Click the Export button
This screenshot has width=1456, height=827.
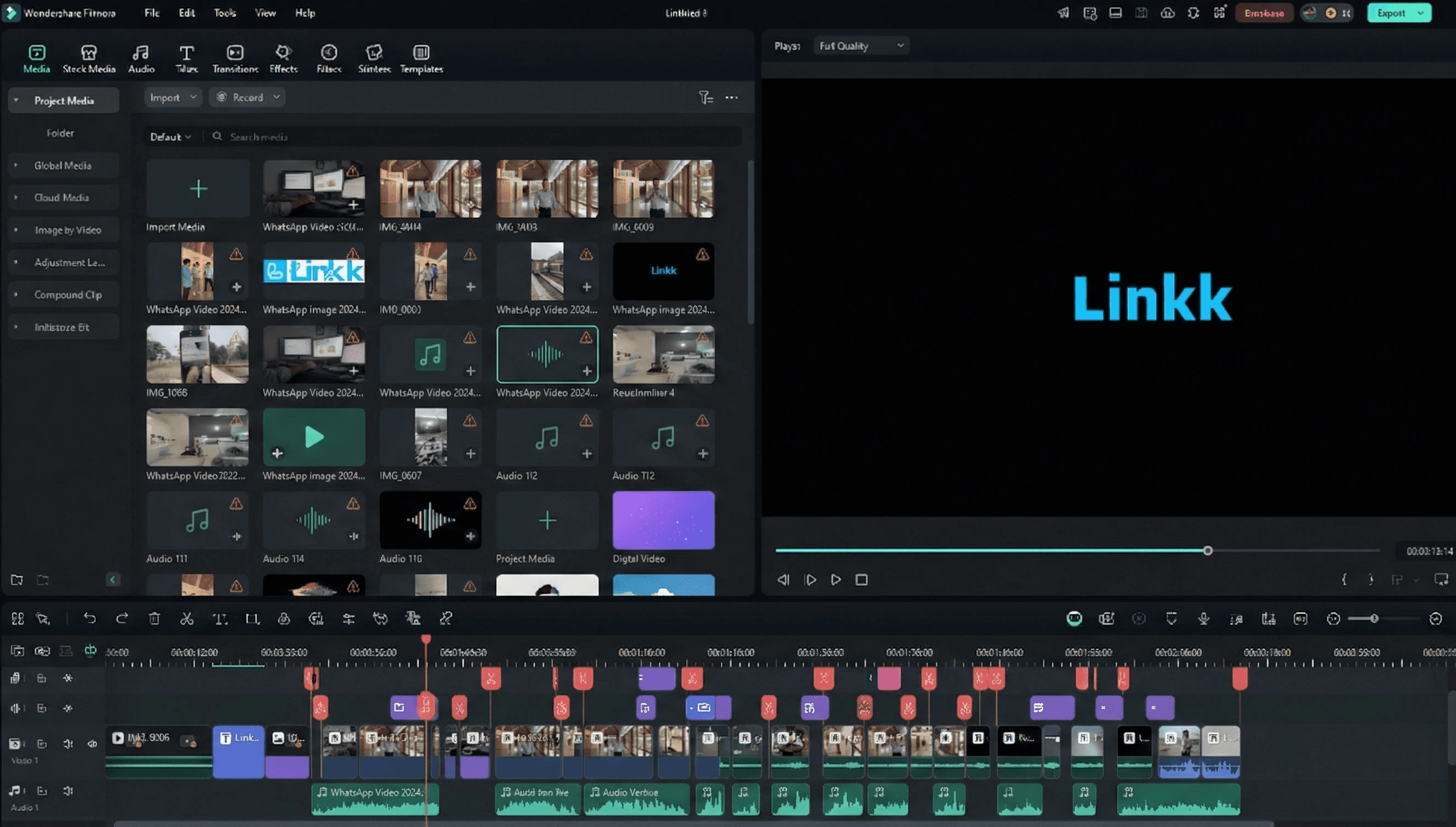pyautogui.click(x=1399, y=13)
